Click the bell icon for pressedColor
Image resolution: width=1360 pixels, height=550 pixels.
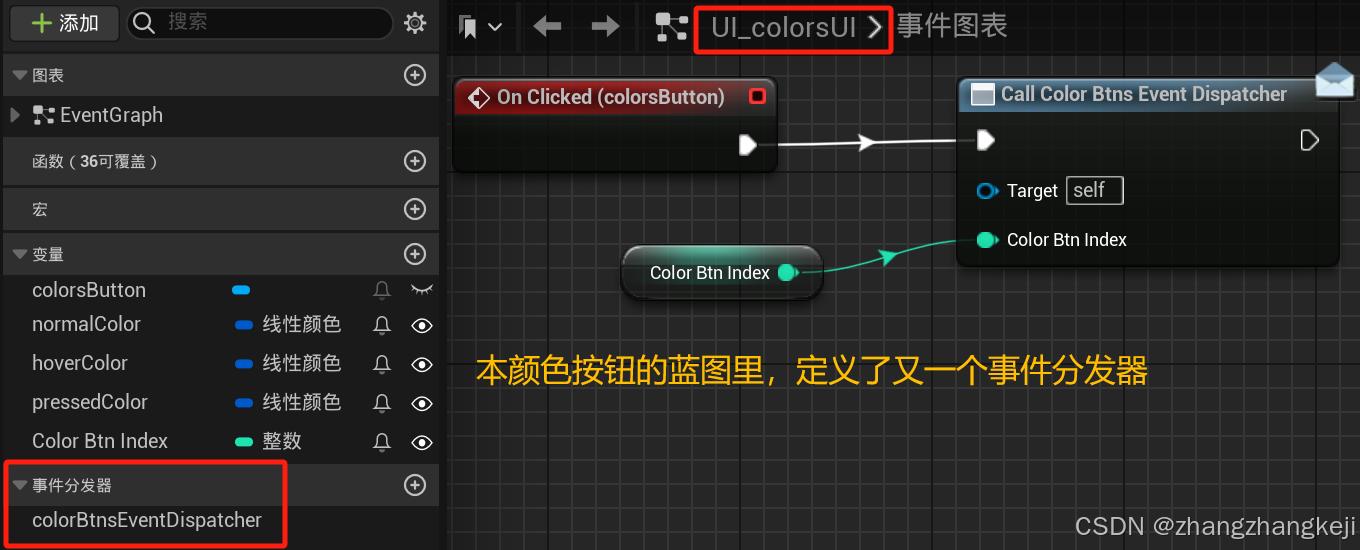coord(382,403)
